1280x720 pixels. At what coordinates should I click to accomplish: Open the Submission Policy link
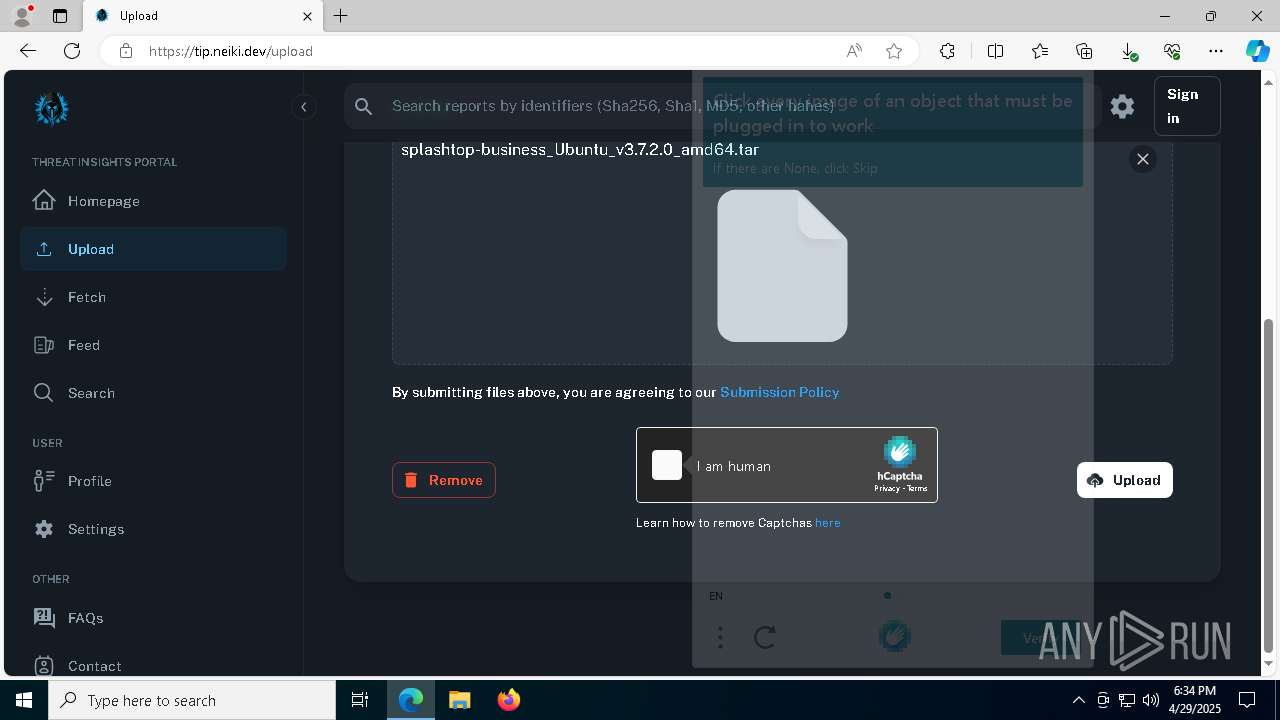click(779, 392)
